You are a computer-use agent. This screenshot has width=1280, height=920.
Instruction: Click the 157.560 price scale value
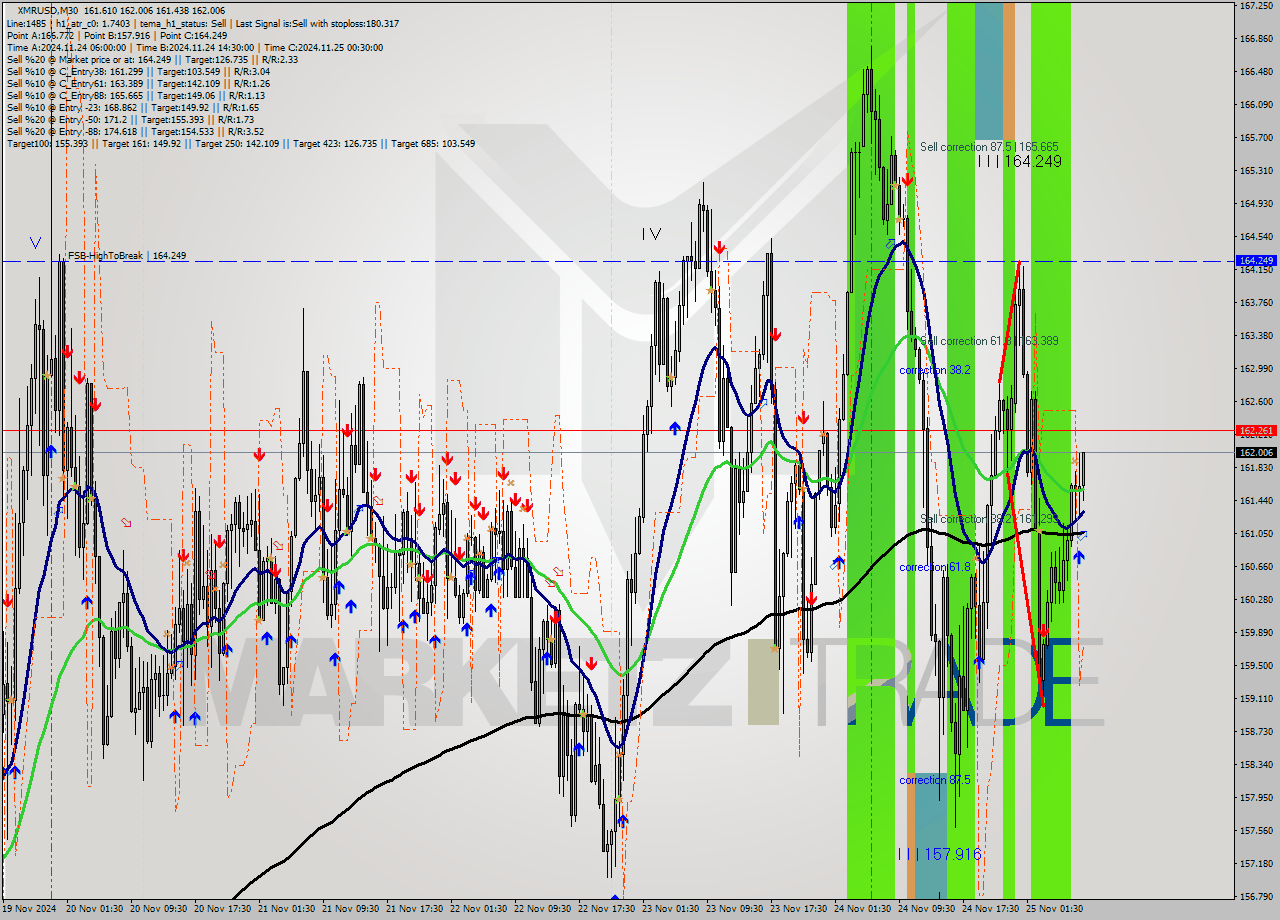tap(1256, 831)
